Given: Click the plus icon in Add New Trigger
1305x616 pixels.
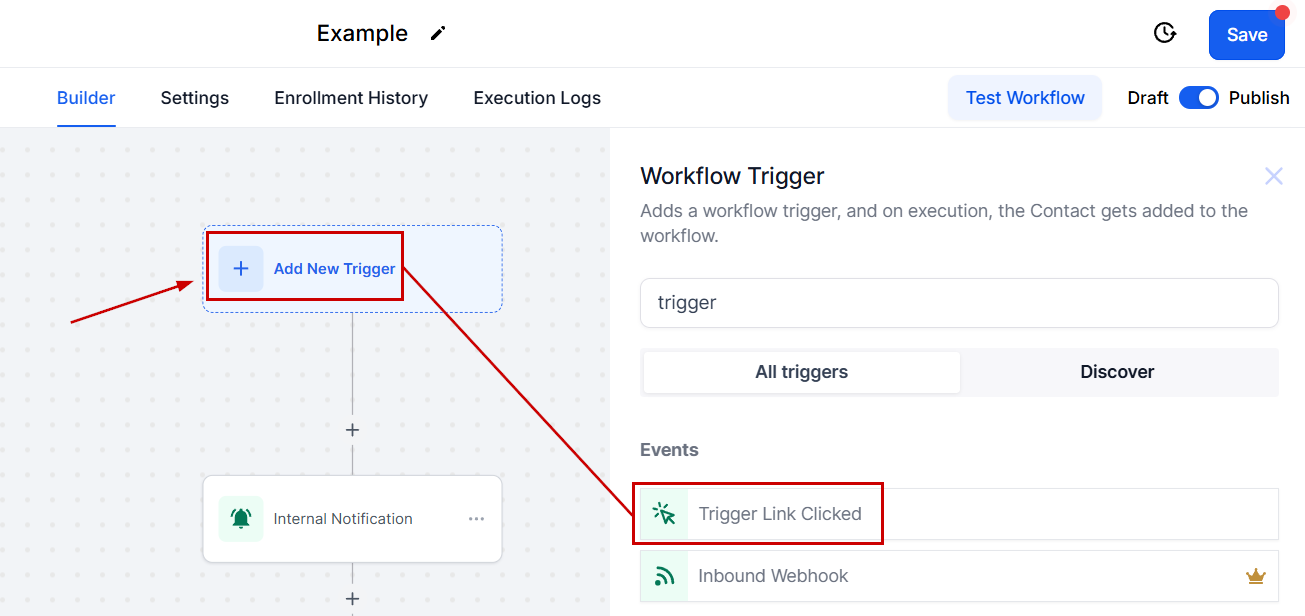Looking at the screenshot, I should coord(241,269).
